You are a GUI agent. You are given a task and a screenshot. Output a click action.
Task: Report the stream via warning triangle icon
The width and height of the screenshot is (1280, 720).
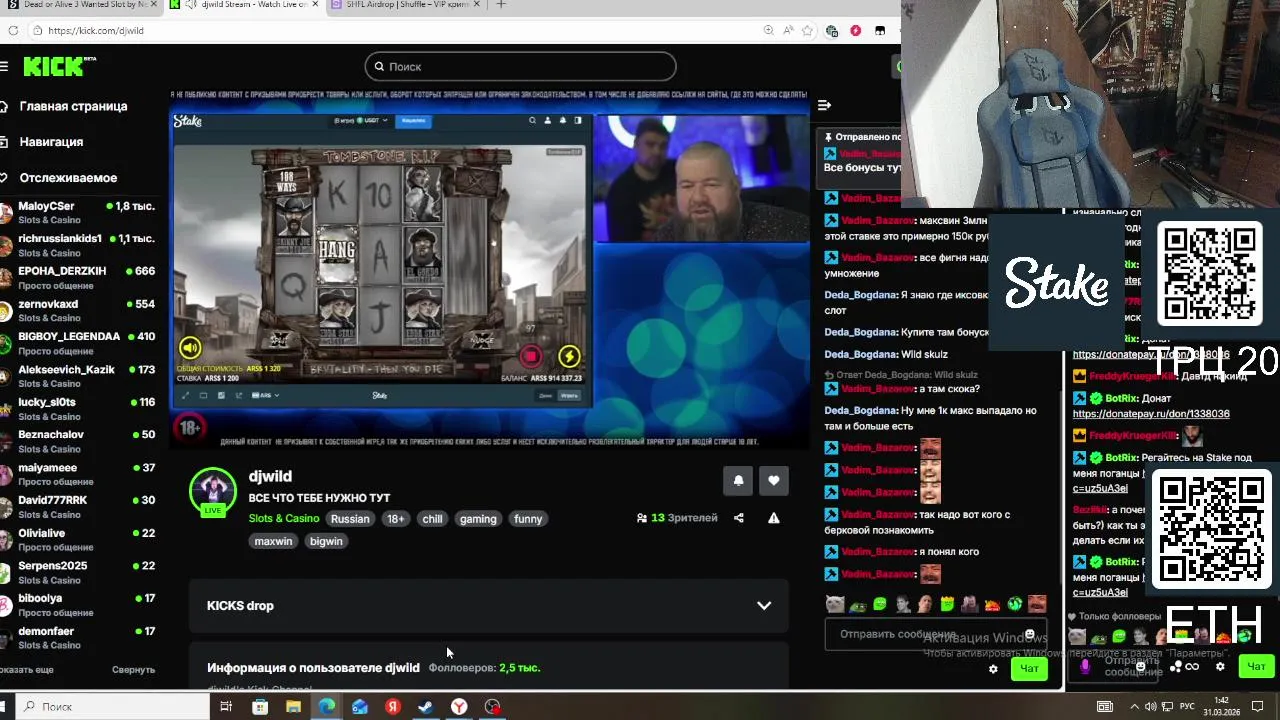773,518
